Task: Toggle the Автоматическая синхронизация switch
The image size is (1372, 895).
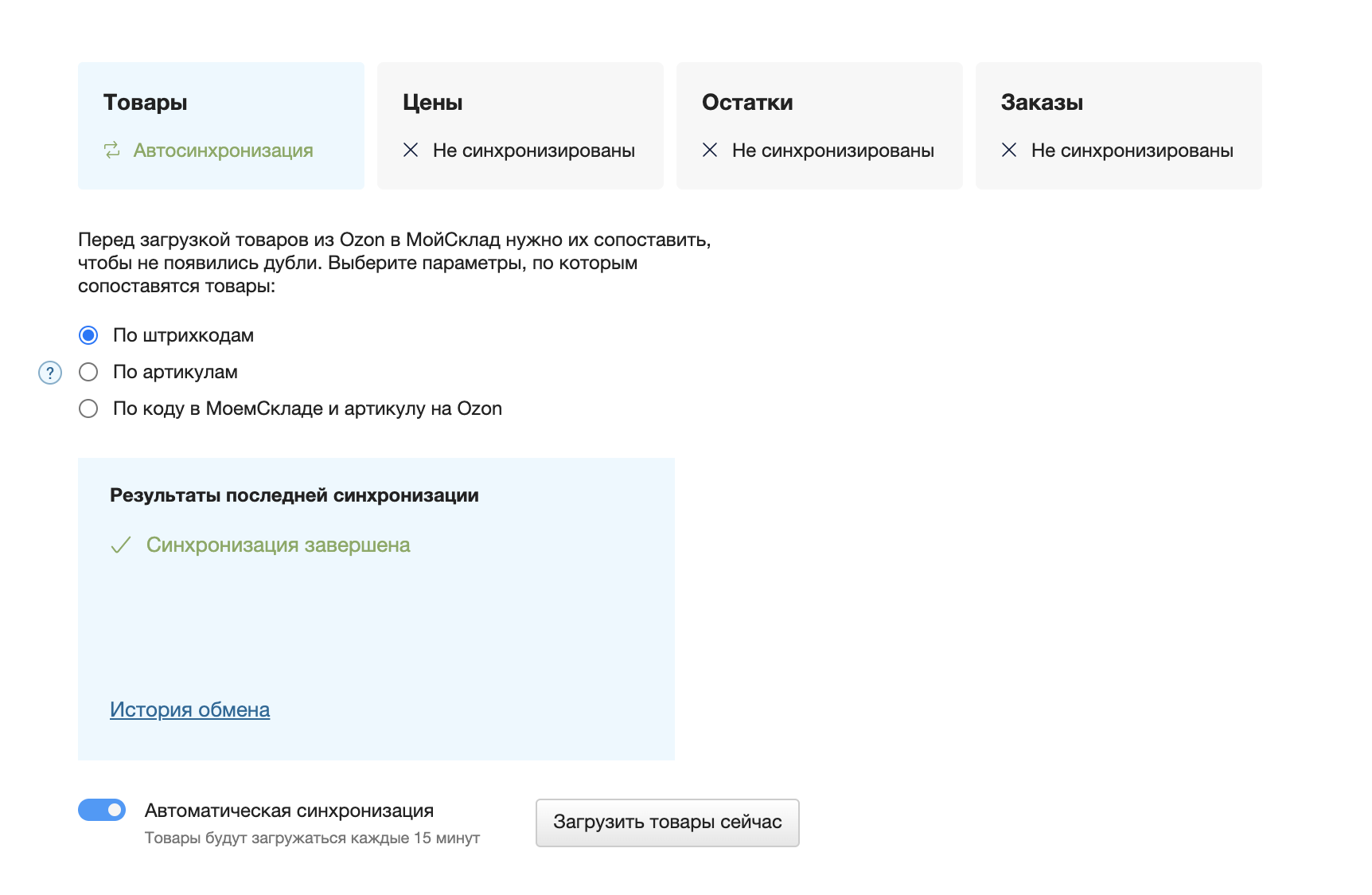Action: pos(102,810)
